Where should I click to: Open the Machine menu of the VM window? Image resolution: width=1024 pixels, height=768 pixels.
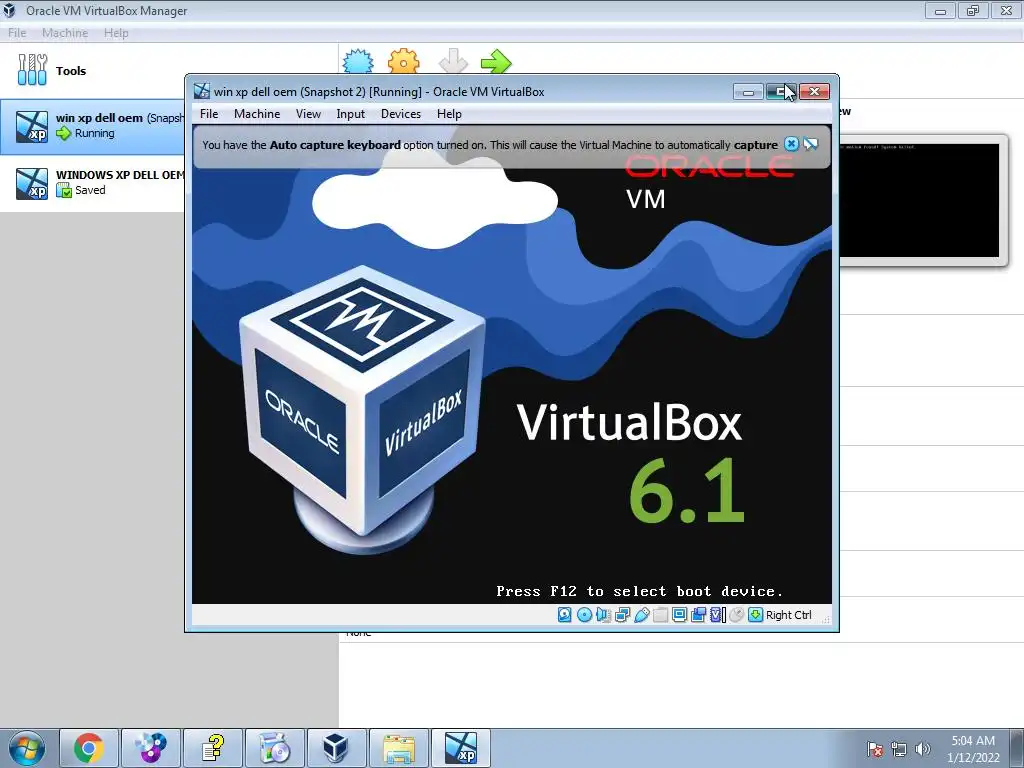(x=257, y=114)
